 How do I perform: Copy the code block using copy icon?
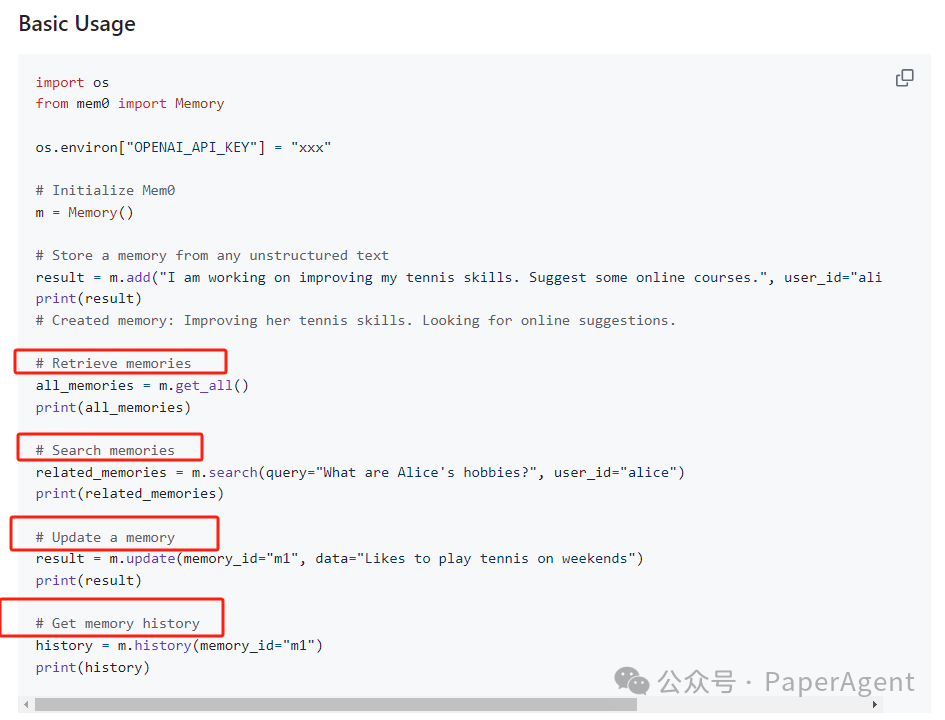(x=904, y=78)
